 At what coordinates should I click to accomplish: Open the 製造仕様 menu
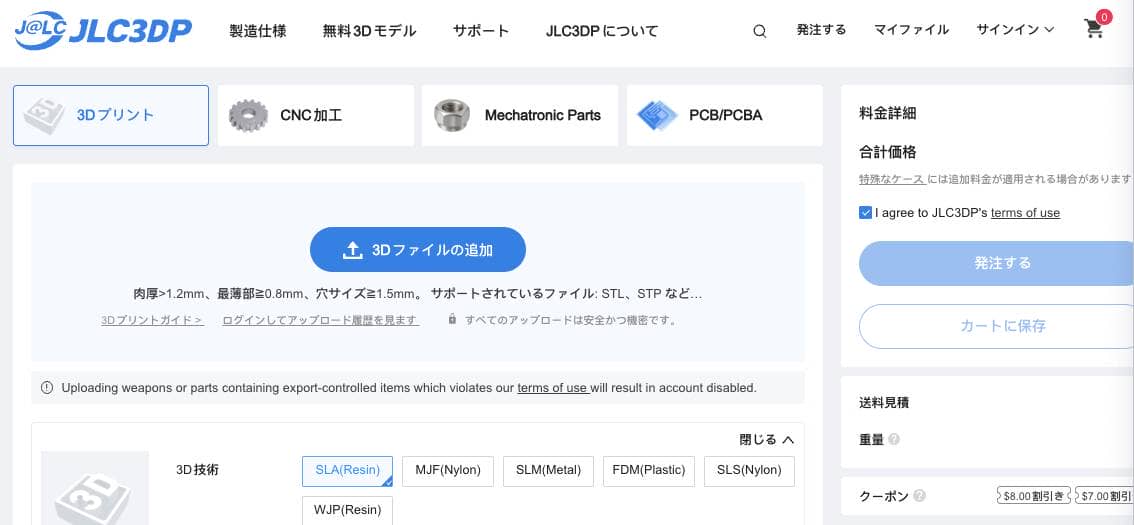click(x=258, y=31)
